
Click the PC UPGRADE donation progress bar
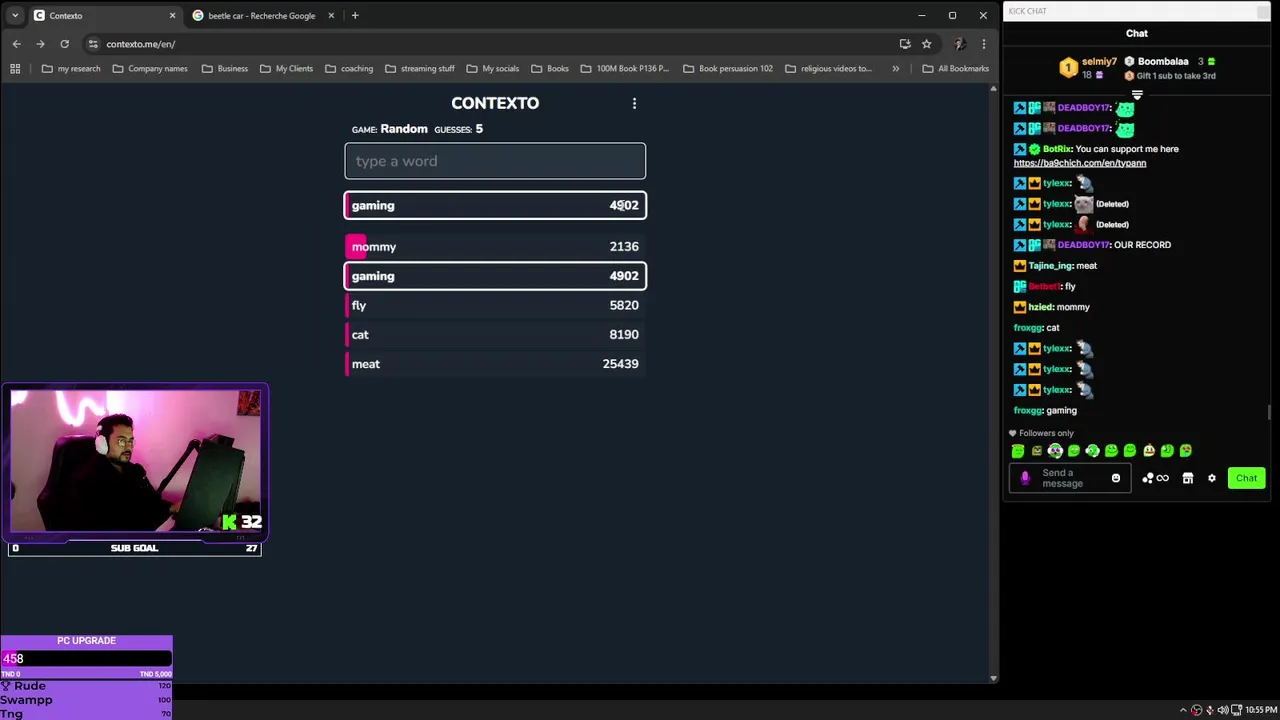pyautogui.click(x=87, y=658)
